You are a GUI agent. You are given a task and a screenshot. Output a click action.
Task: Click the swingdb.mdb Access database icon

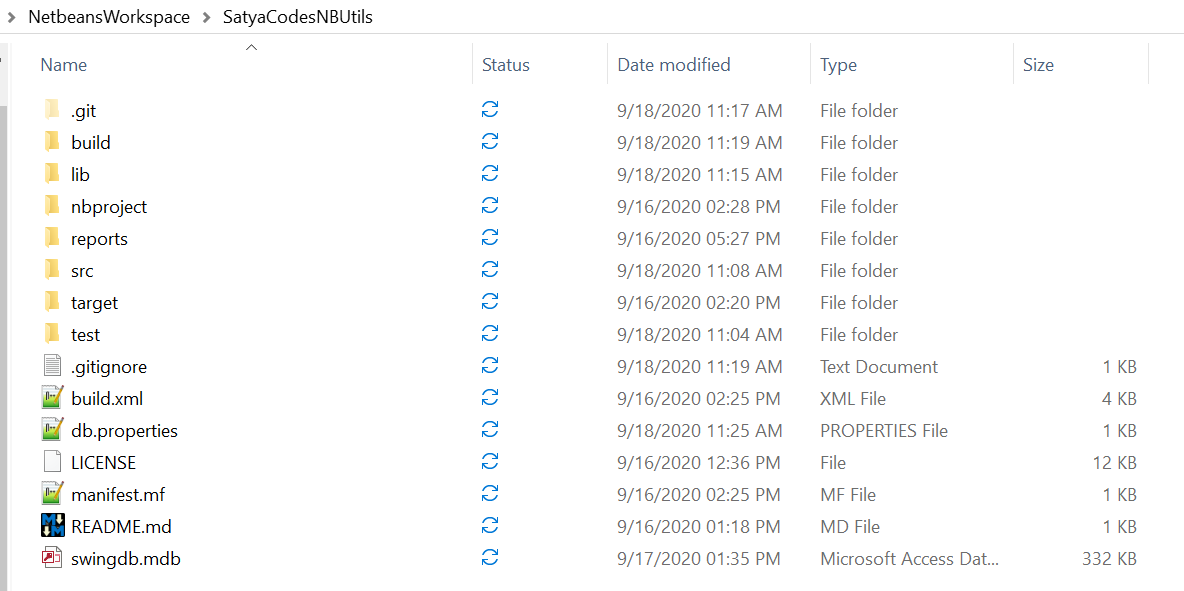click(x=52, y=558)
